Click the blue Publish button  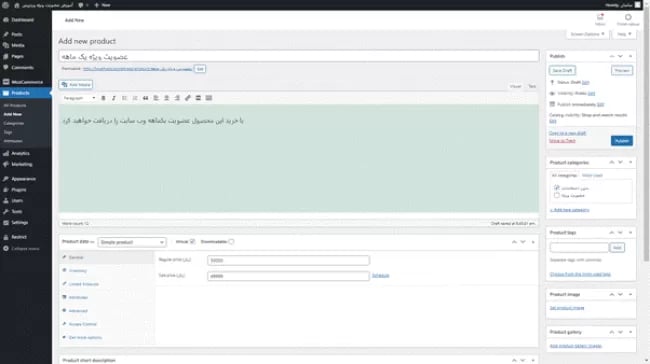[621, 141]
